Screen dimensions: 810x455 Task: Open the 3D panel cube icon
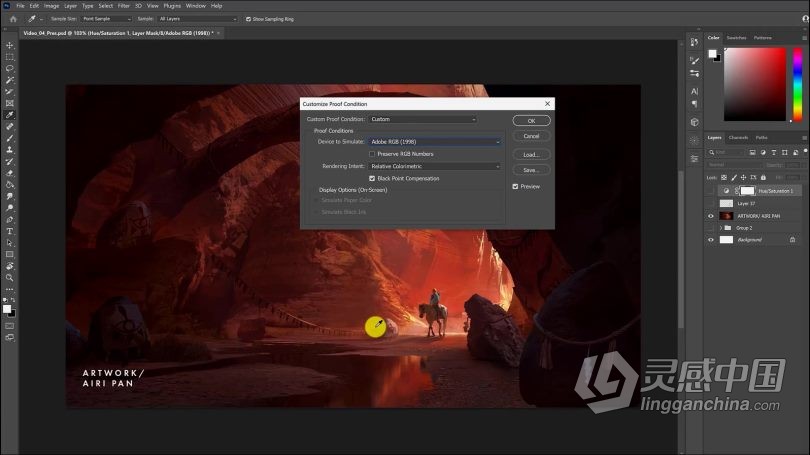[x=694, y=122]
